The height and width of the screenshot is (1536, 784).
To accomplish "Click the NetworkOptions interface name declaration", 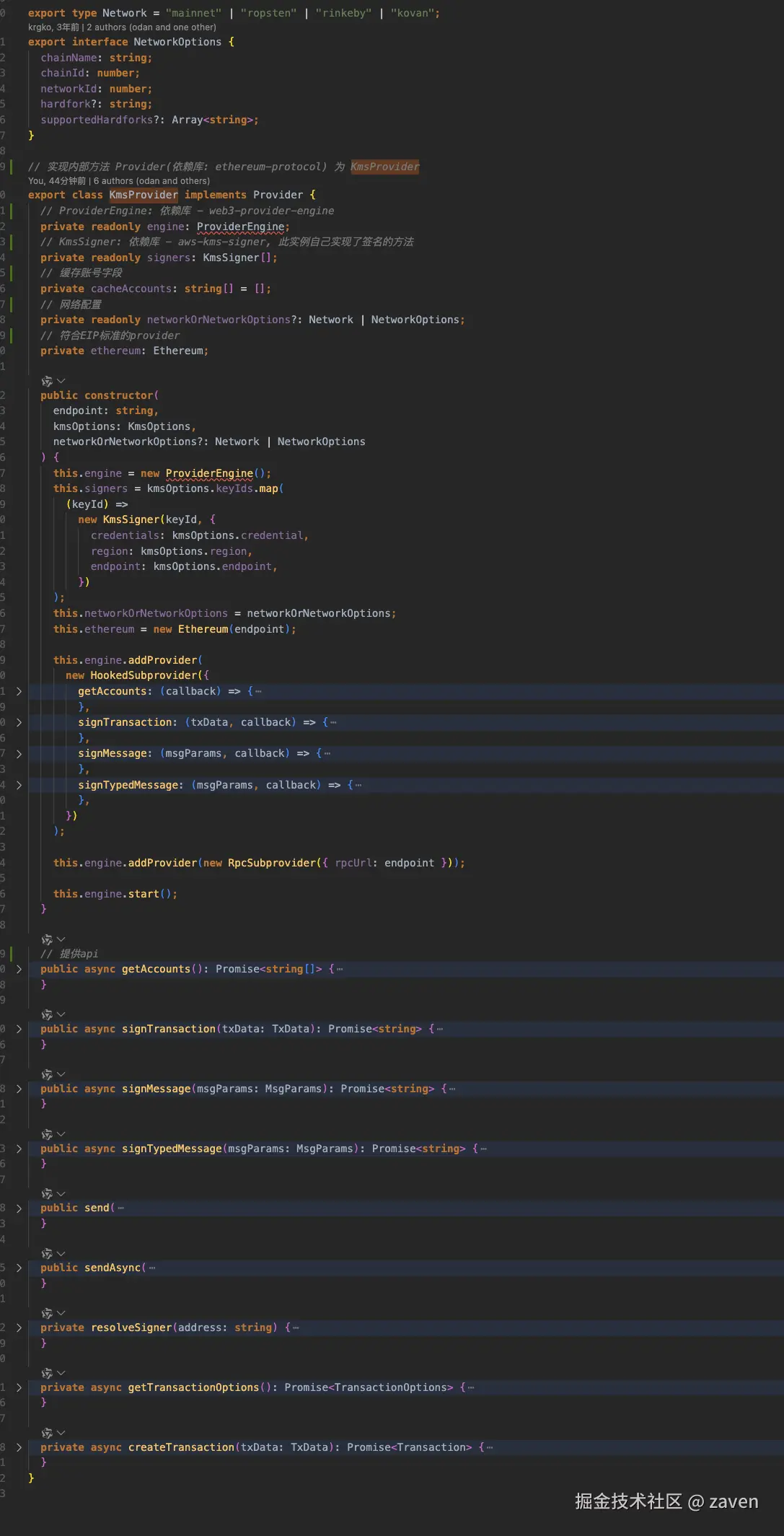I will 177,42.
